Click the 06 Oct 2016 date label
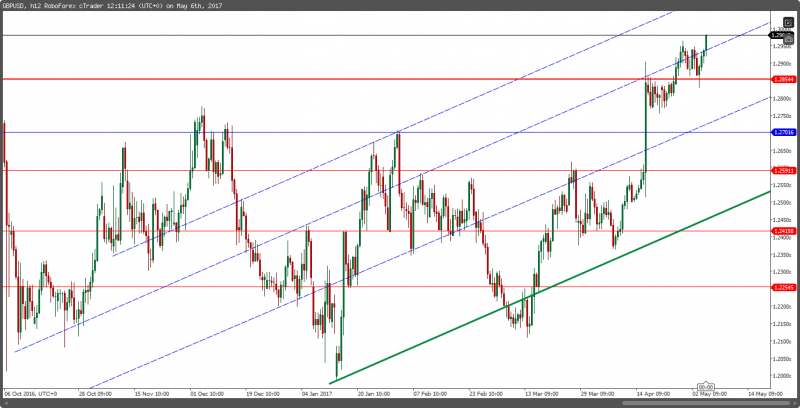The width and height of the screenshot is (800, 408). coord(30,394)
